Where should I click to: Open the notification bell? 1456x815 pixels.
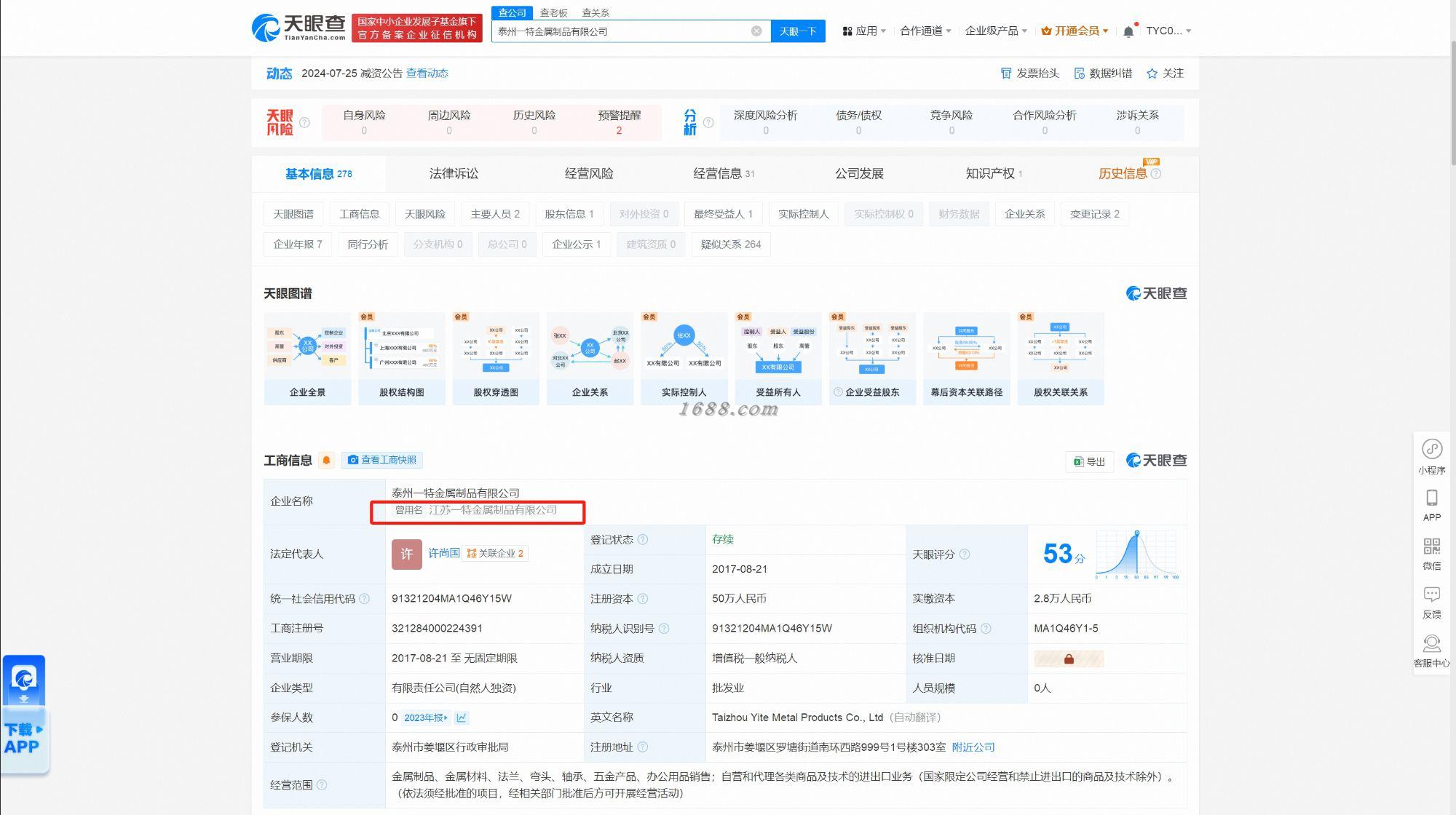(x=1128, y=31)
